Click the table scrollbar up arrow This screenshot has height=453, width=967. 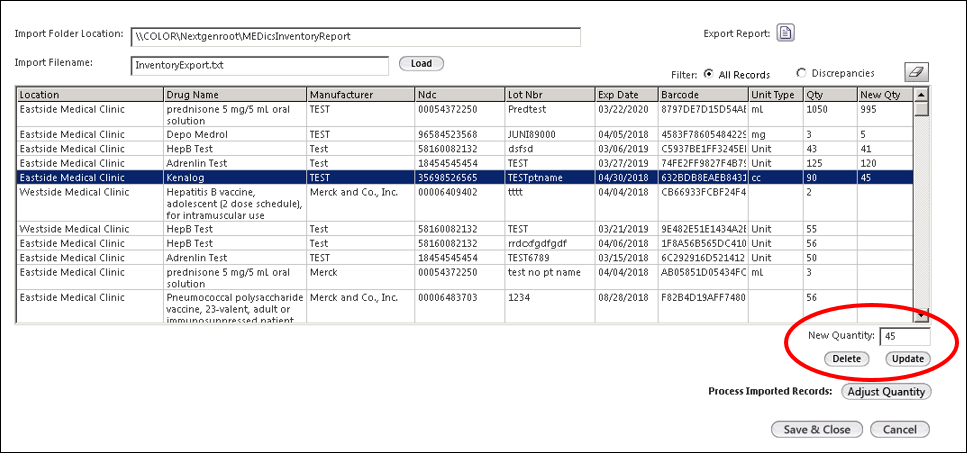click(x=921, y=95)
